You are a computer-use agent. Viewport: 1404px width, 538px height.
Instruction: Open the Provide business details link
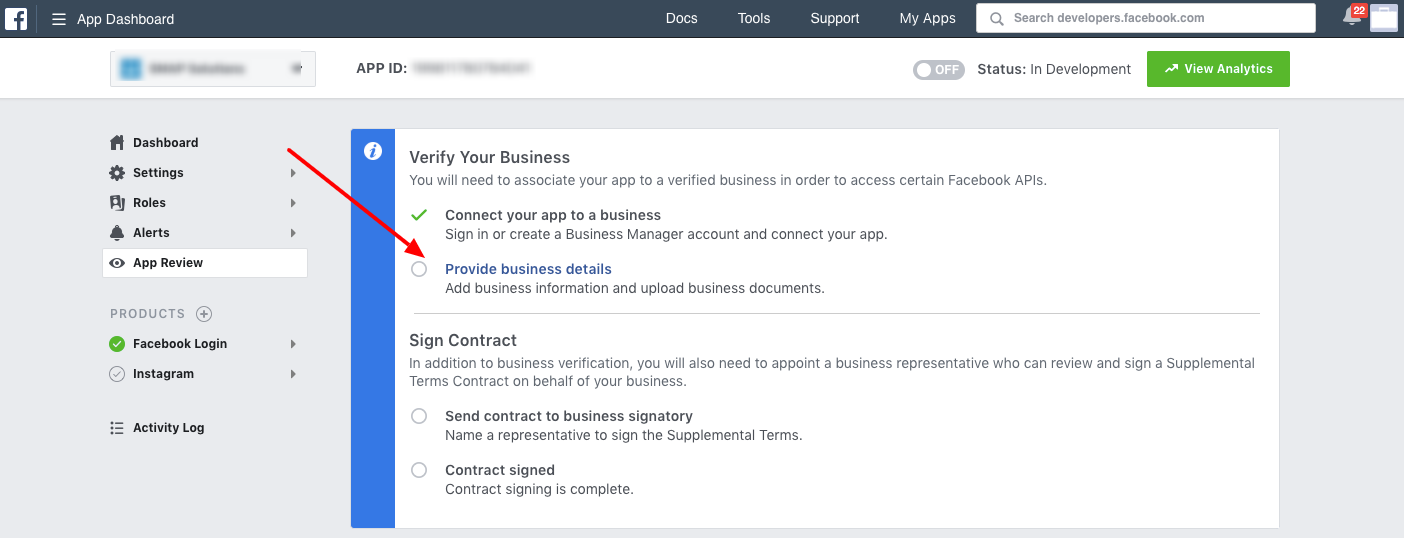point(528,269)
